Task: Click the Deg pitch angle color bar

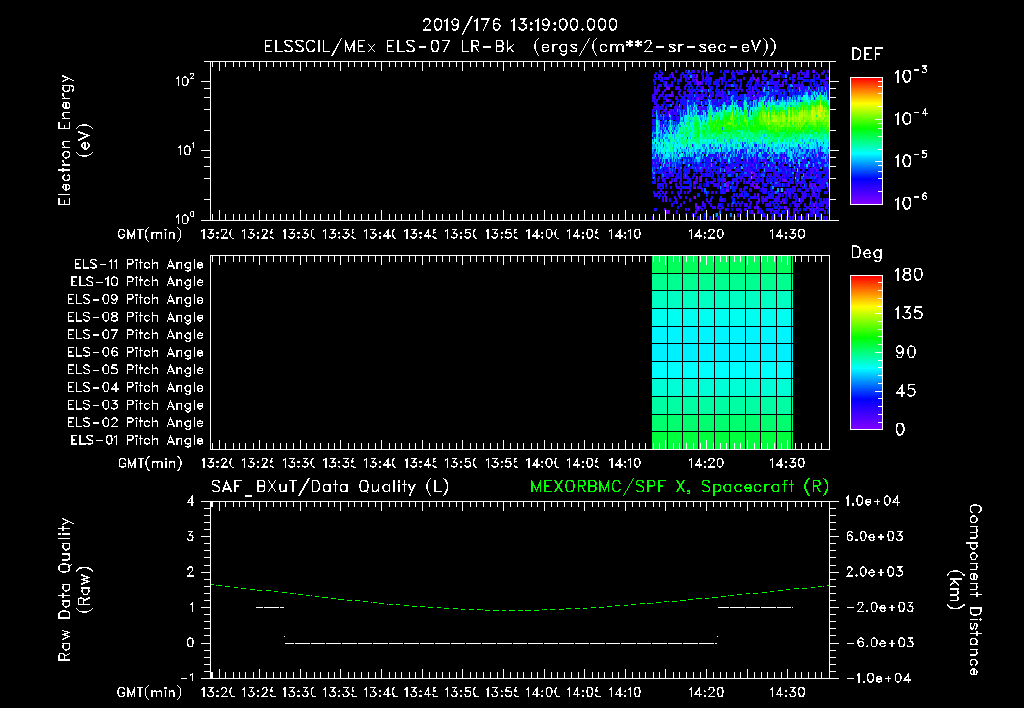Action: coord(866,352)
